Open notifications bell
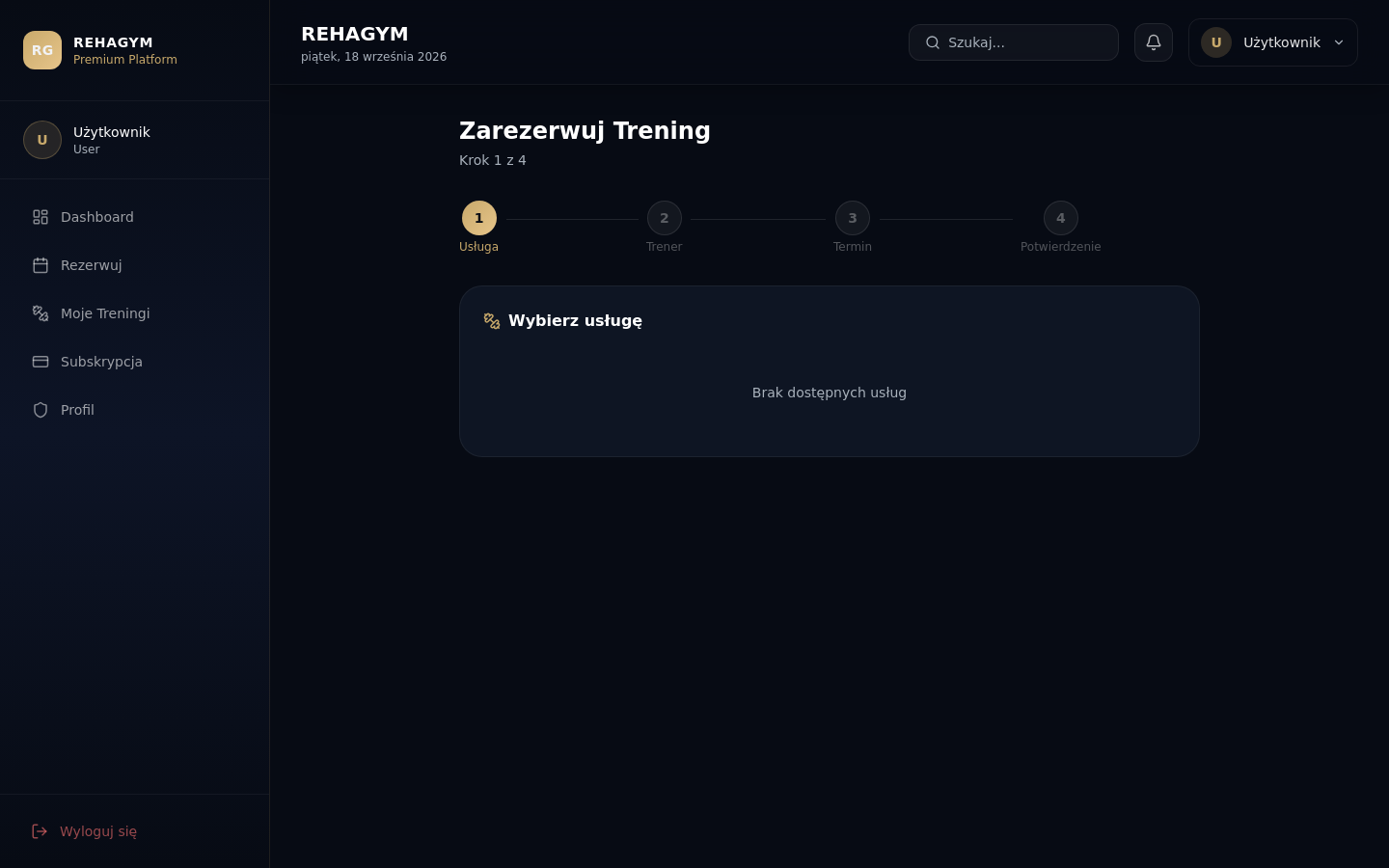 [1154, 42]
